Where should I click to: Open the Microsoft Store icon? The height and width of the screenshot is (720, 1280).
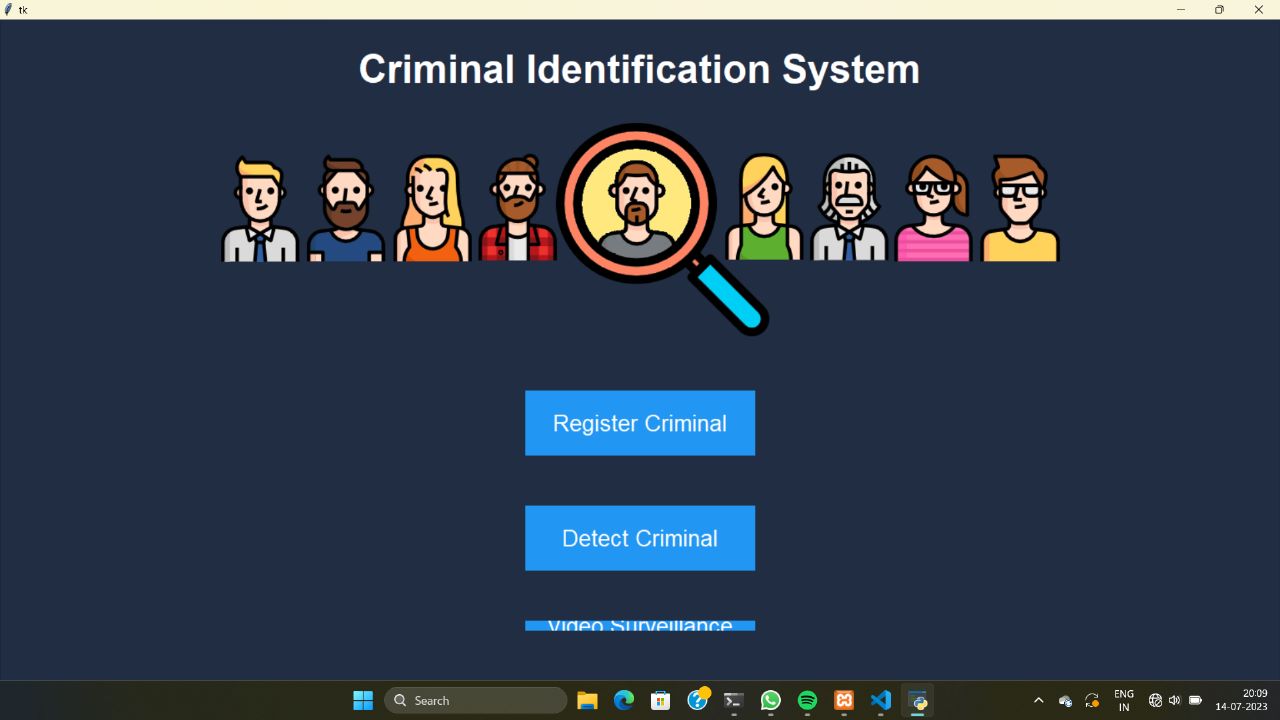tap(660, 700)
